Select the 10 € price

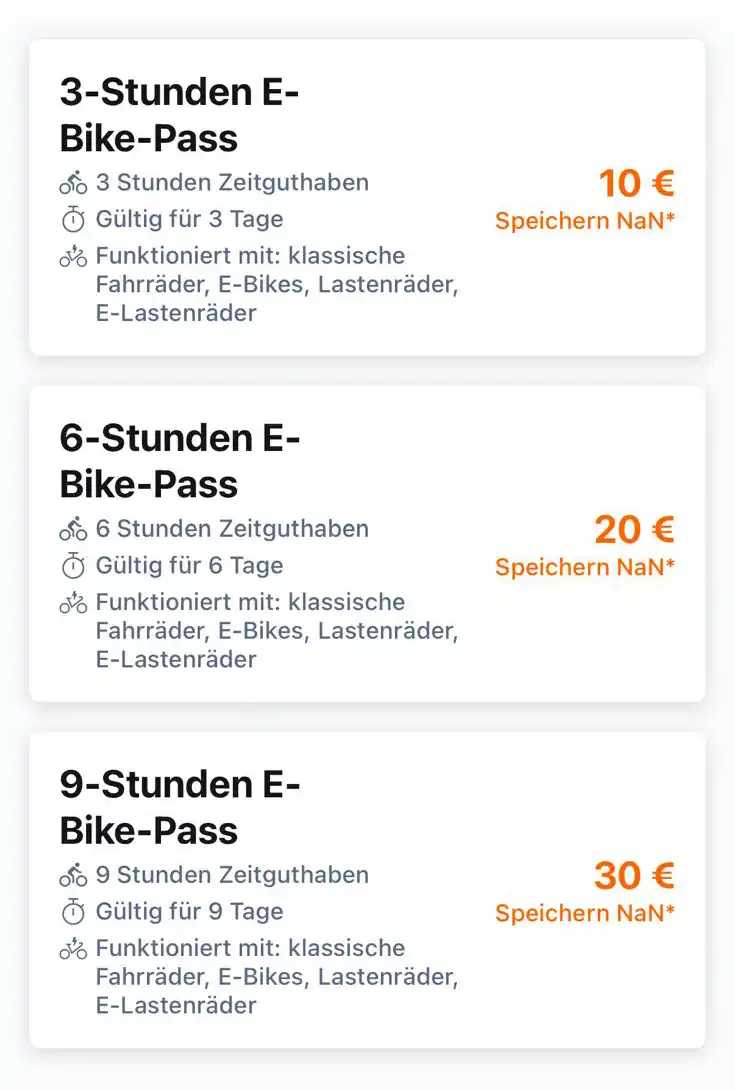pyautogui.click(x=636, y=183)
